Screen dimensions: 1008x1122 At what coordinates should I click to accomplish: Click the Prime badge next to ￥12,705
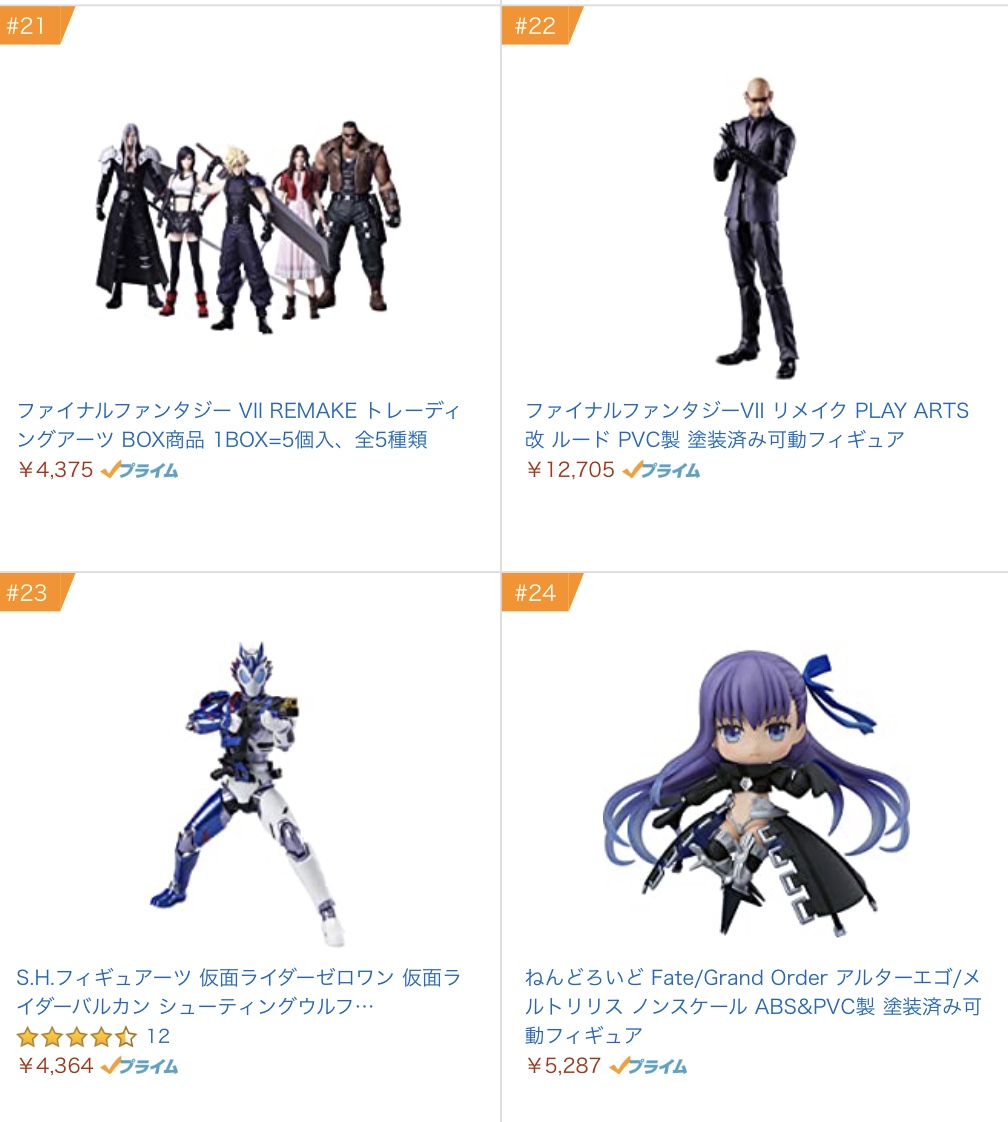click(x=661, y=470)
